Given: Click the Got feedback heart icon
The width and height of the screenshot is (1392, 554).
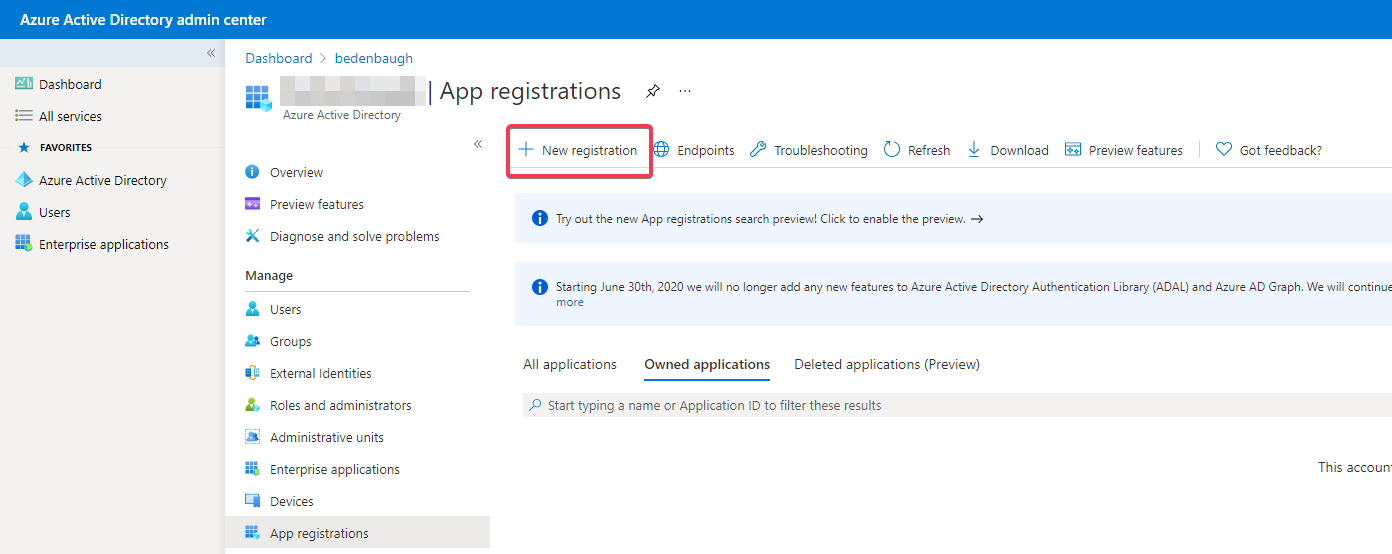Looking at the screenshot, I should (x=1223, y=150).
